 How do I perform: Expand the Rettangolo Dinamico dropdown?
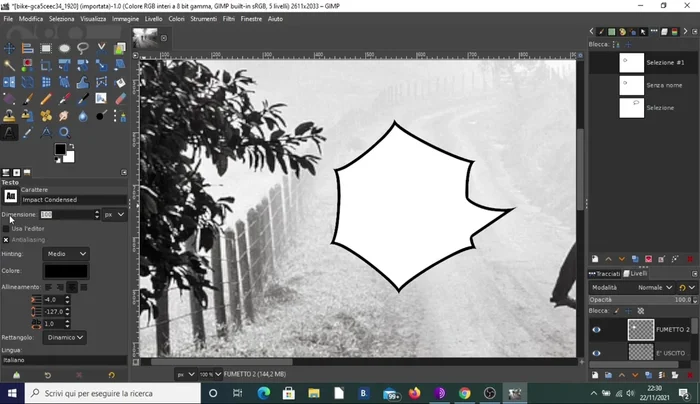pyautogui.click(x=65, y=338)
